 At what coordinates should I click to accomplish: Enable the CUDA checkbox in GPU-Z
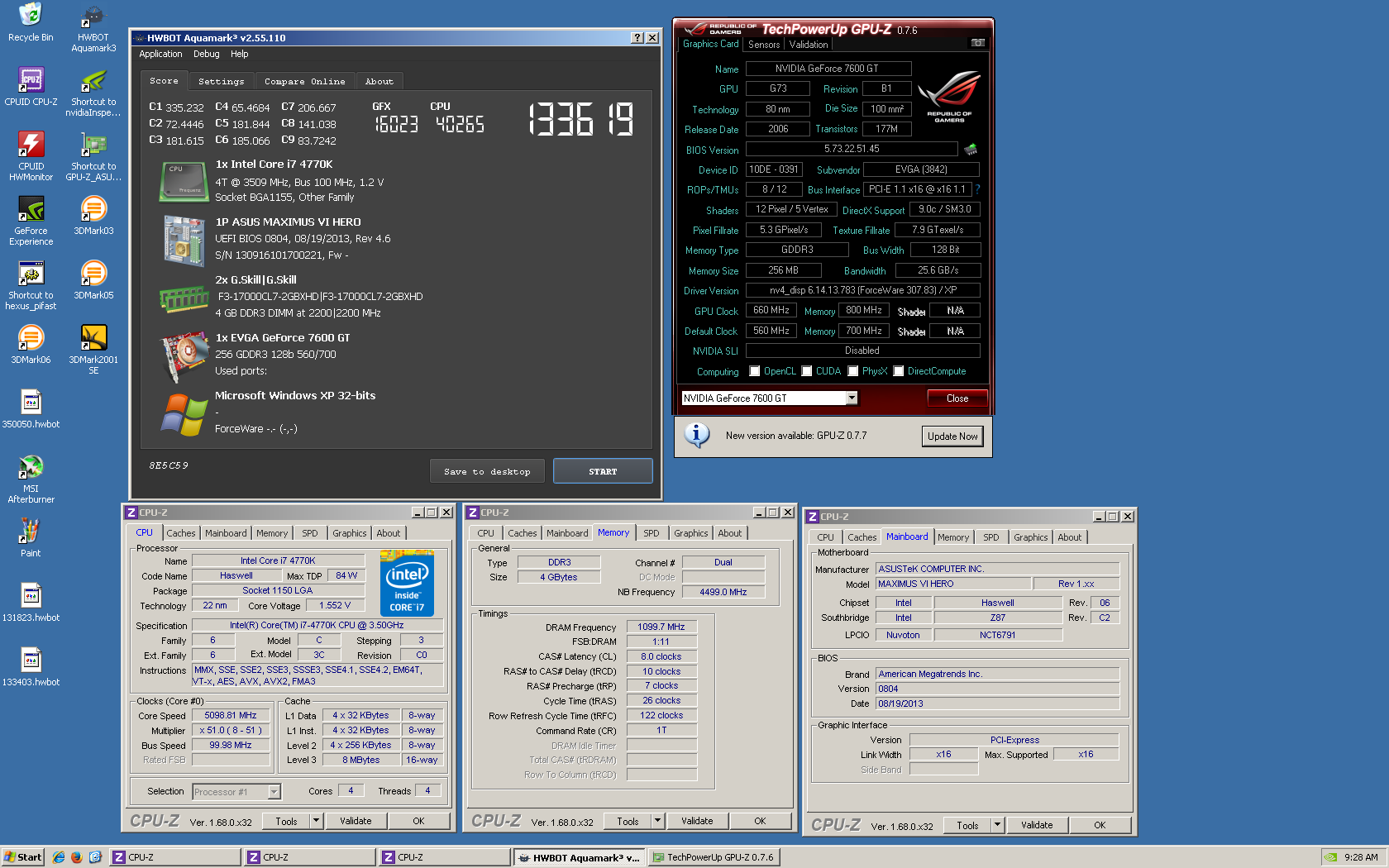pyautogui.click(x=806, y=371)
